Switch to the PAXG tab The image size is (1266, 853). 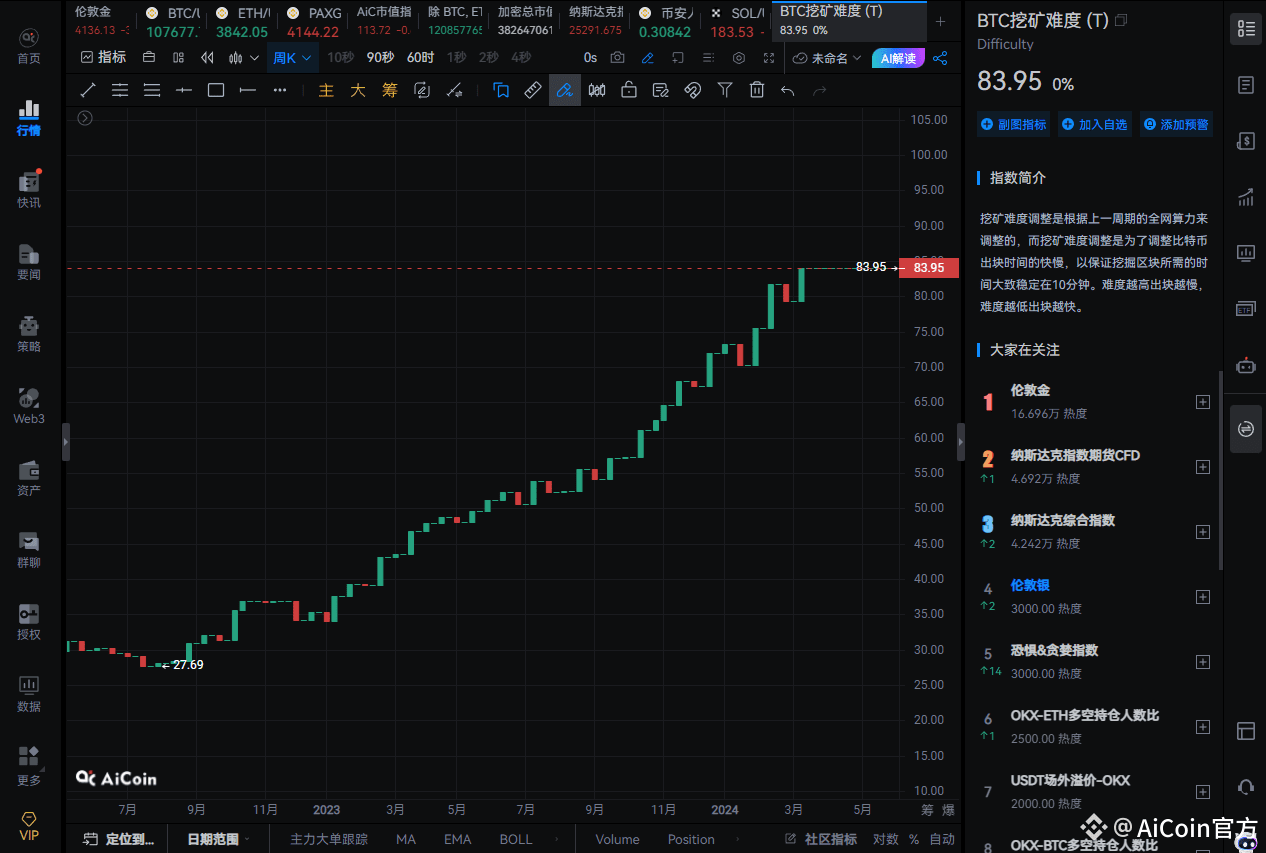pos(313,20)
